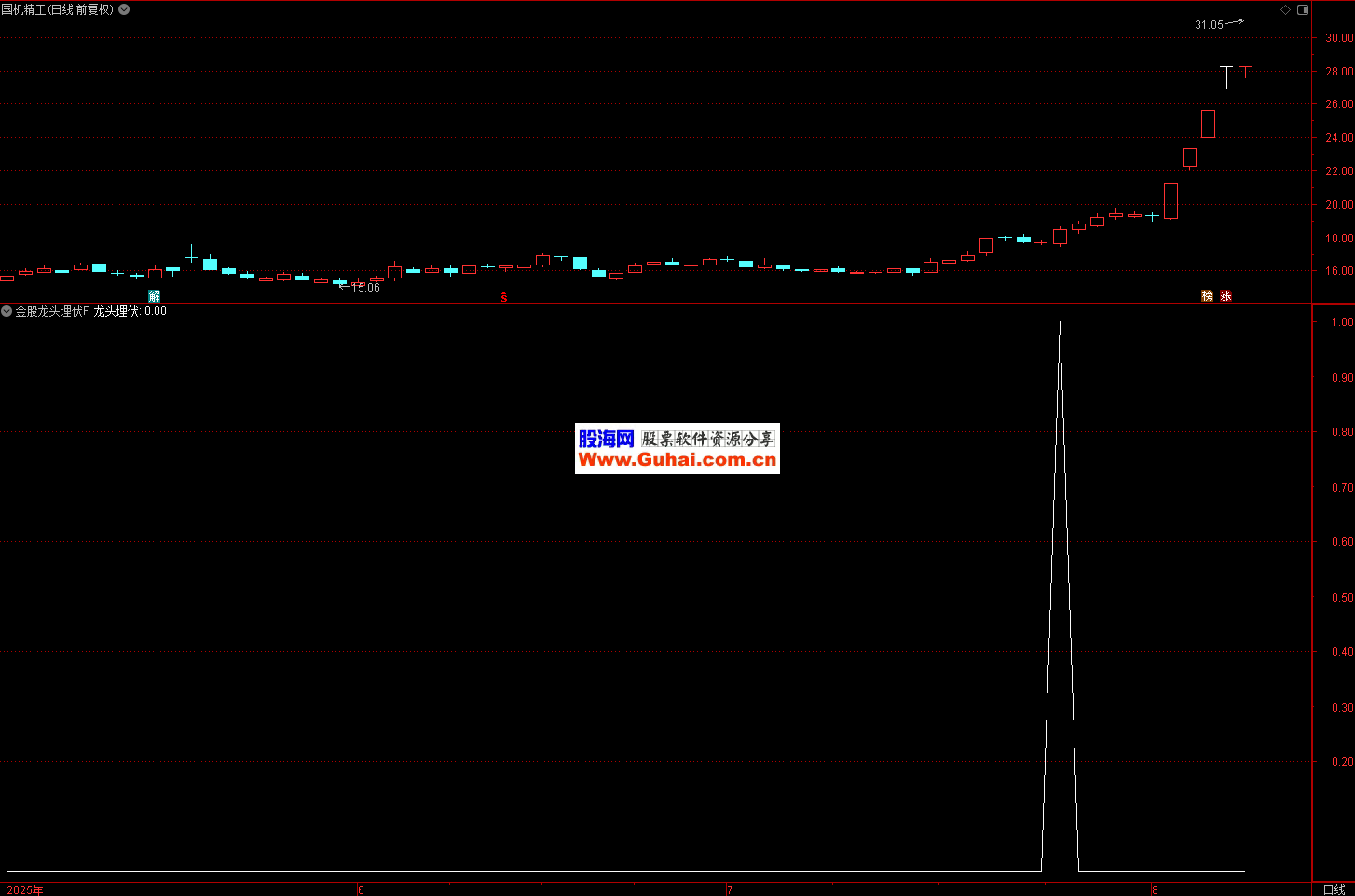The width and height of the screenshot is (1355, 896).
Task: Click the 24.00 price axis label
Action: tap(1339, 138)
